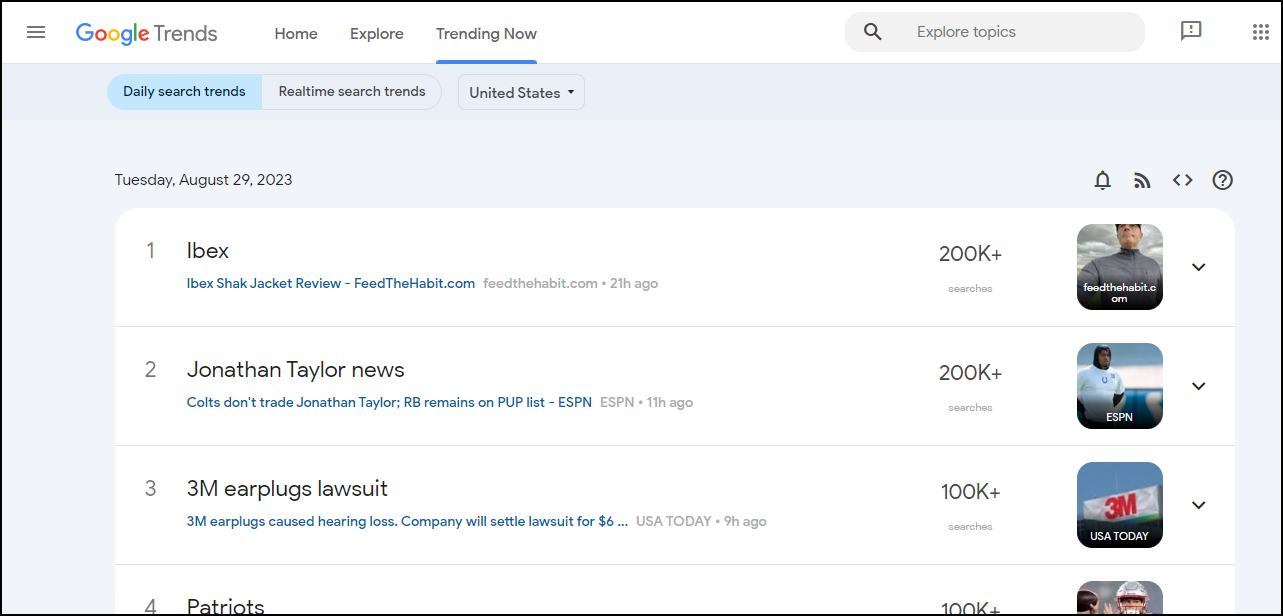Open the feedthehabit.com thumbnail
This screenshot has height=616, width=1283.
(x=1120, y=267)
